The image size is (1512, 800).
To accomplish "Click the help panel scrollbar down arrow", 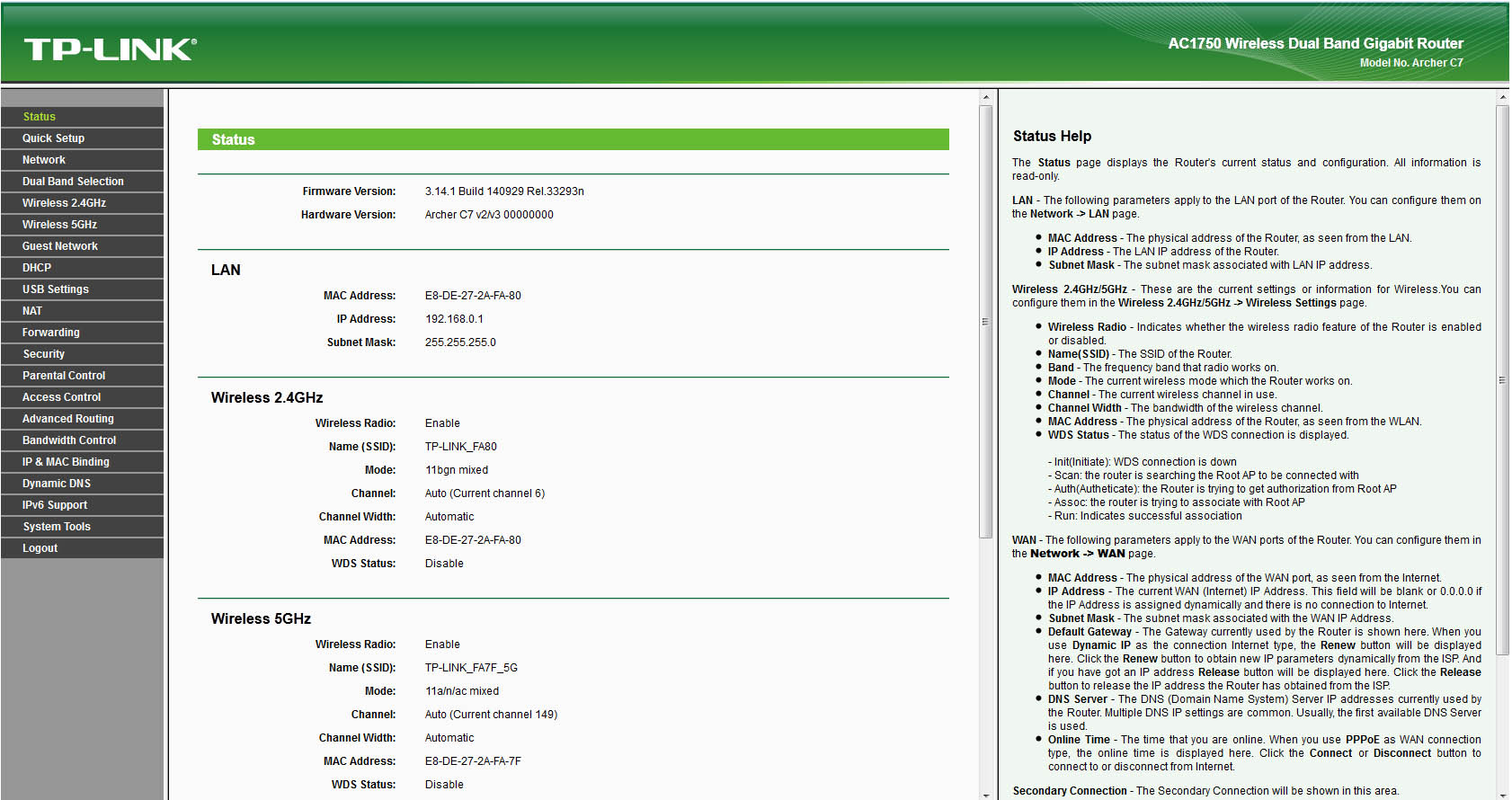I will tap(1502, 794).
